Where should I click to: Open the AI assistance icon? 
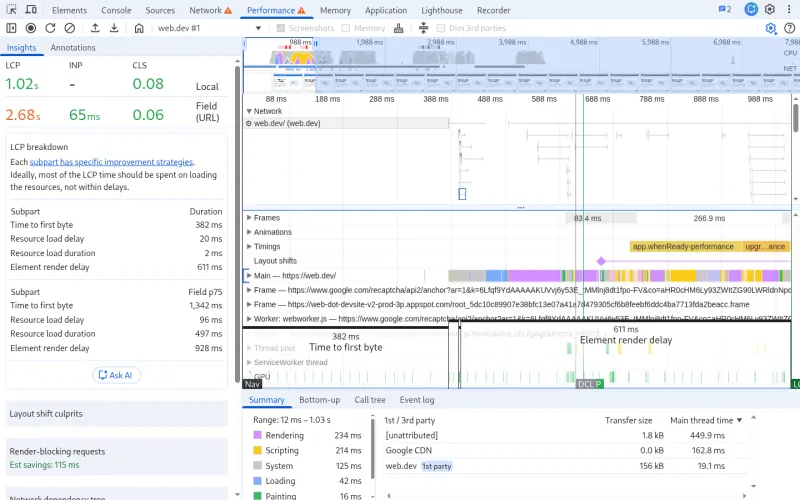coord(751,9)
